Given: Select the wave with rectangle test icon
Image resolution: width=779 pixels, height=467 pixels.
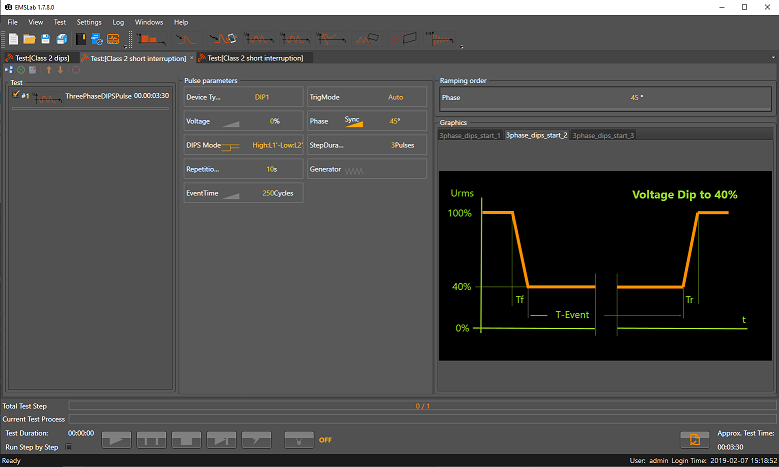Looking at the screenshot, I should click(367, 39).
